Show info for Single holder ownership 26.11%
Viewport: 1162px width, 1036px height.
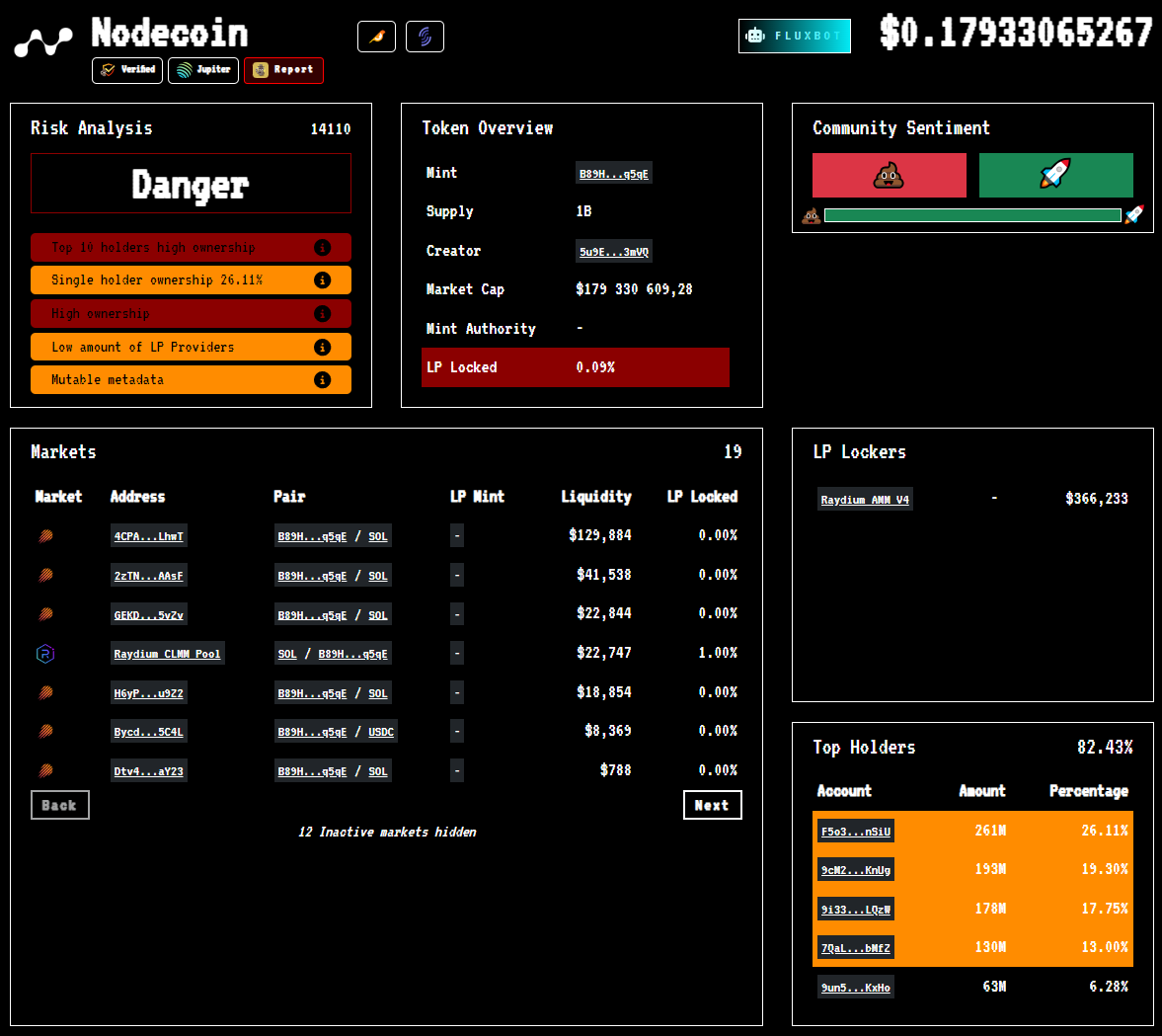323,280
